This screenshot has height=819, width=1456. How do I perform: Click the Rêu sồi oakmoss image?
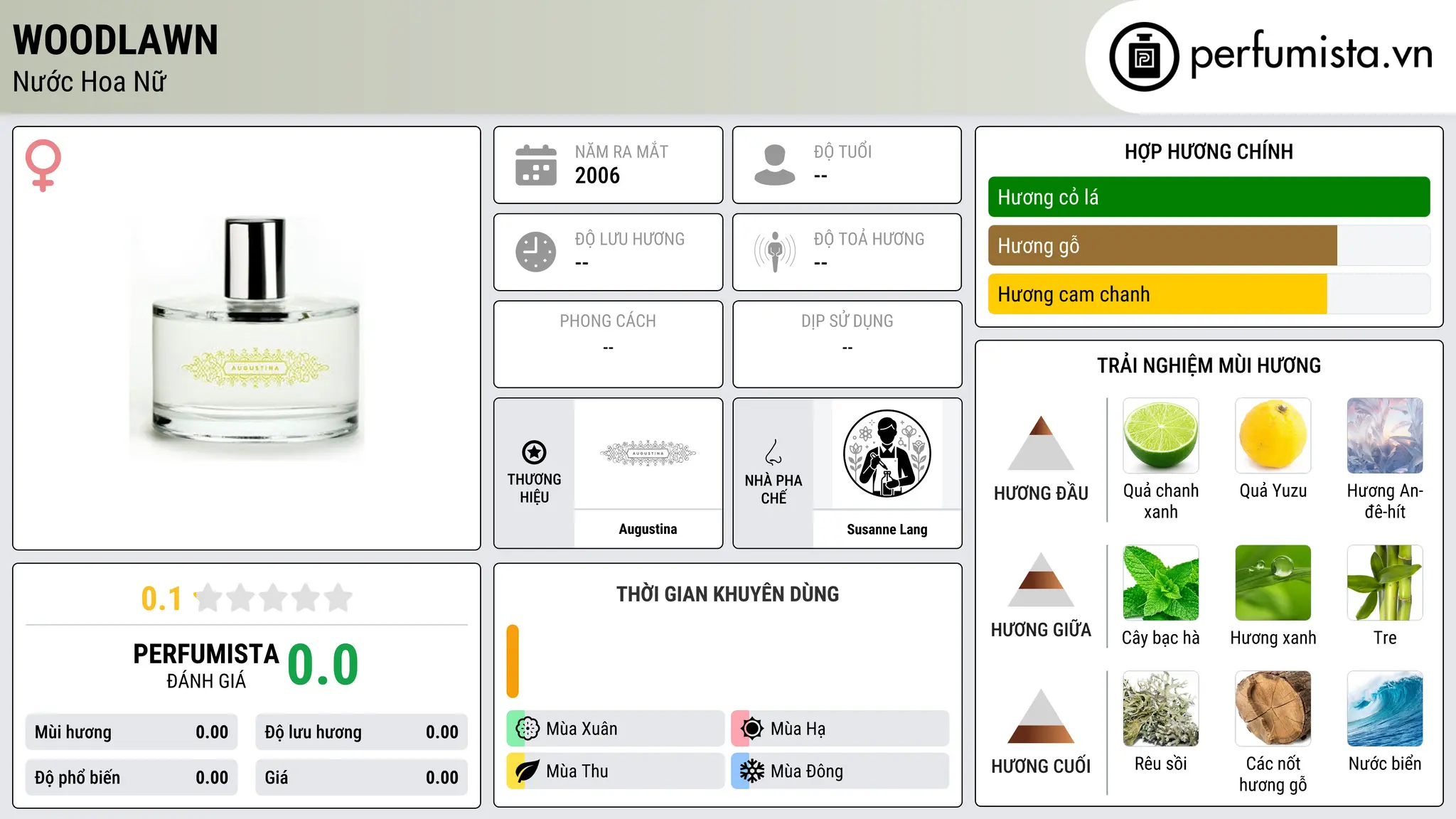(1161, 709)
